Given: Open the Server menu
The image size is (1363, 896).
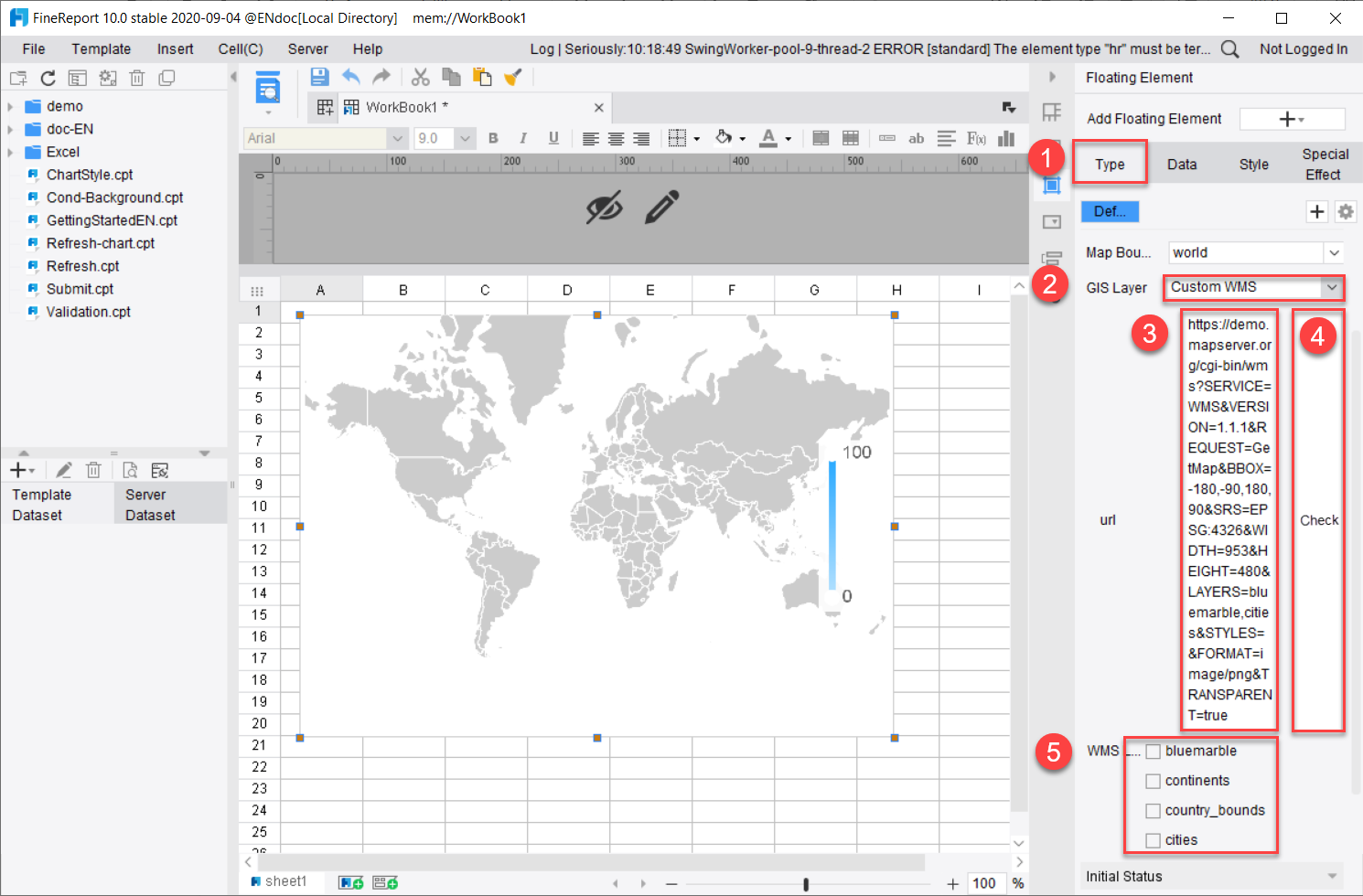Looking at the screenshot, I should [x=307, y=48].
